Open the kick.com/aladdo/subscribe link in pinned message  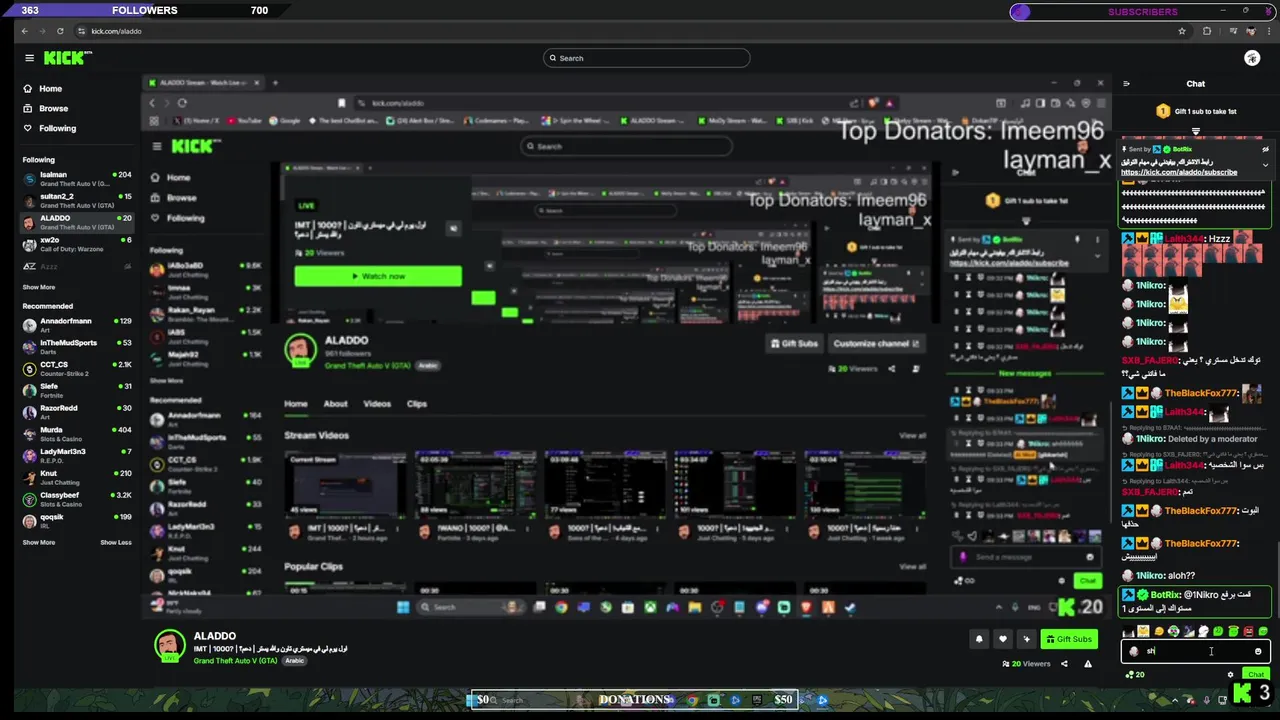(1179, 172)
